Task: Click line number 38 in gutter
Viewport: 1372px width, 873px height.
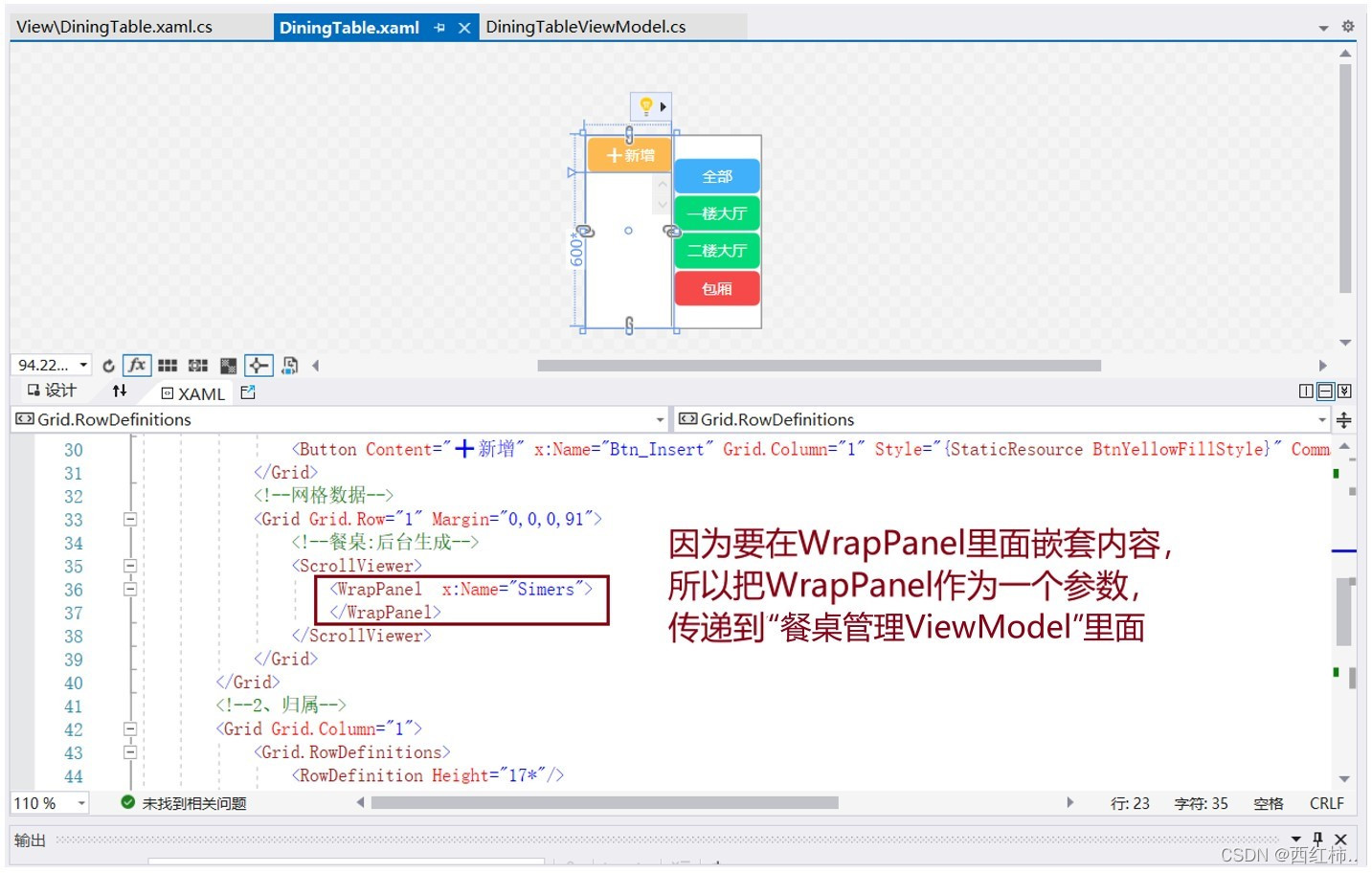Action: pos(74,637)
